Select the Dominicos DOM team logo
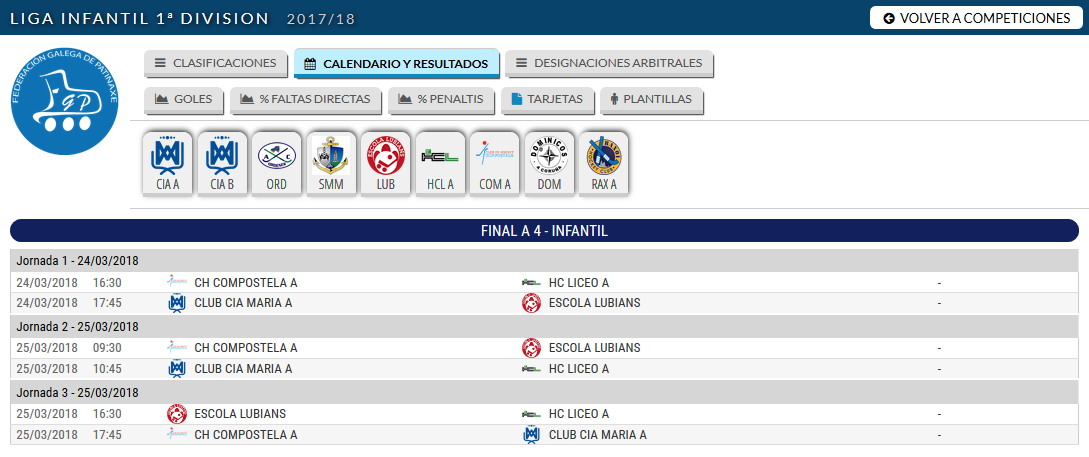Viewport: 1089px width, 457px height. pos(549,164)
